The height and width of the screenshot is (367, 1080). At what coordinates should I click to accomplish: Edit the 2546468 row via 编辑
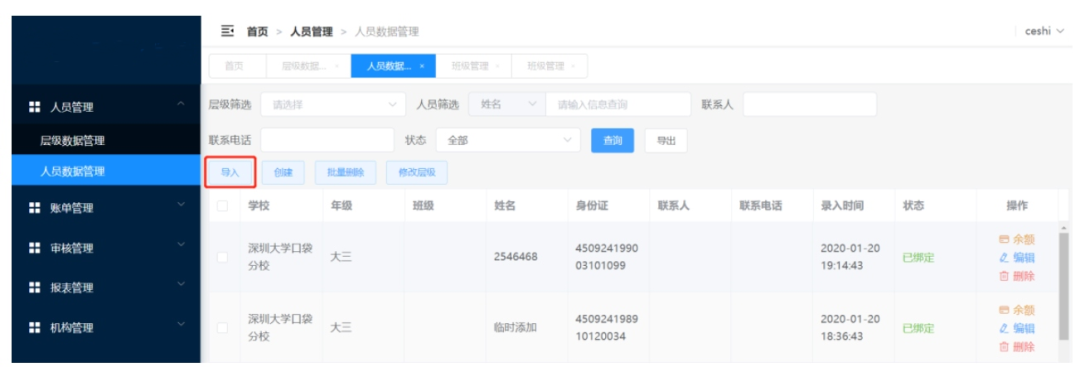click(1017, 258)
